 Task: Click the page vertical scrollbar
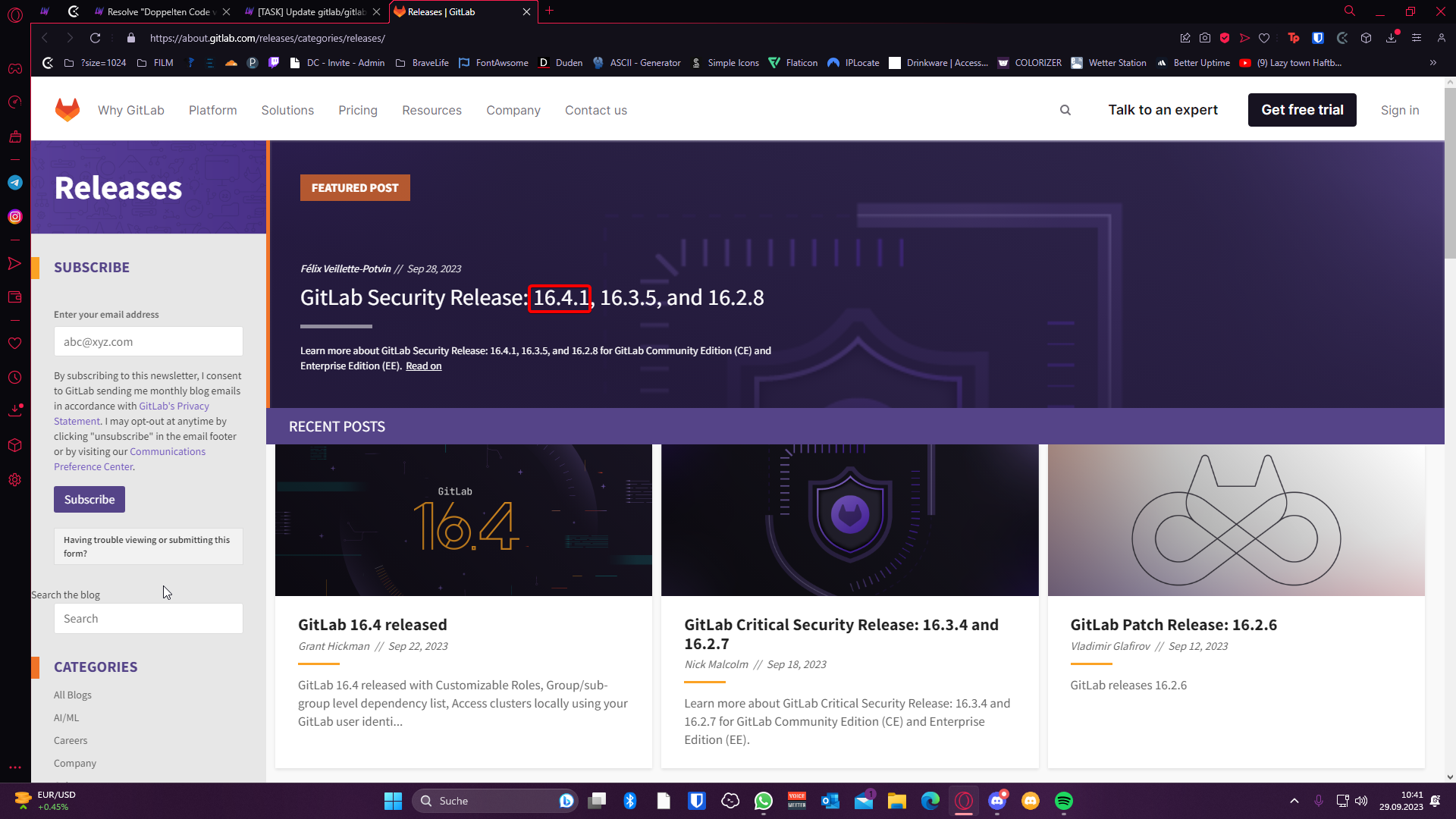1450,174
